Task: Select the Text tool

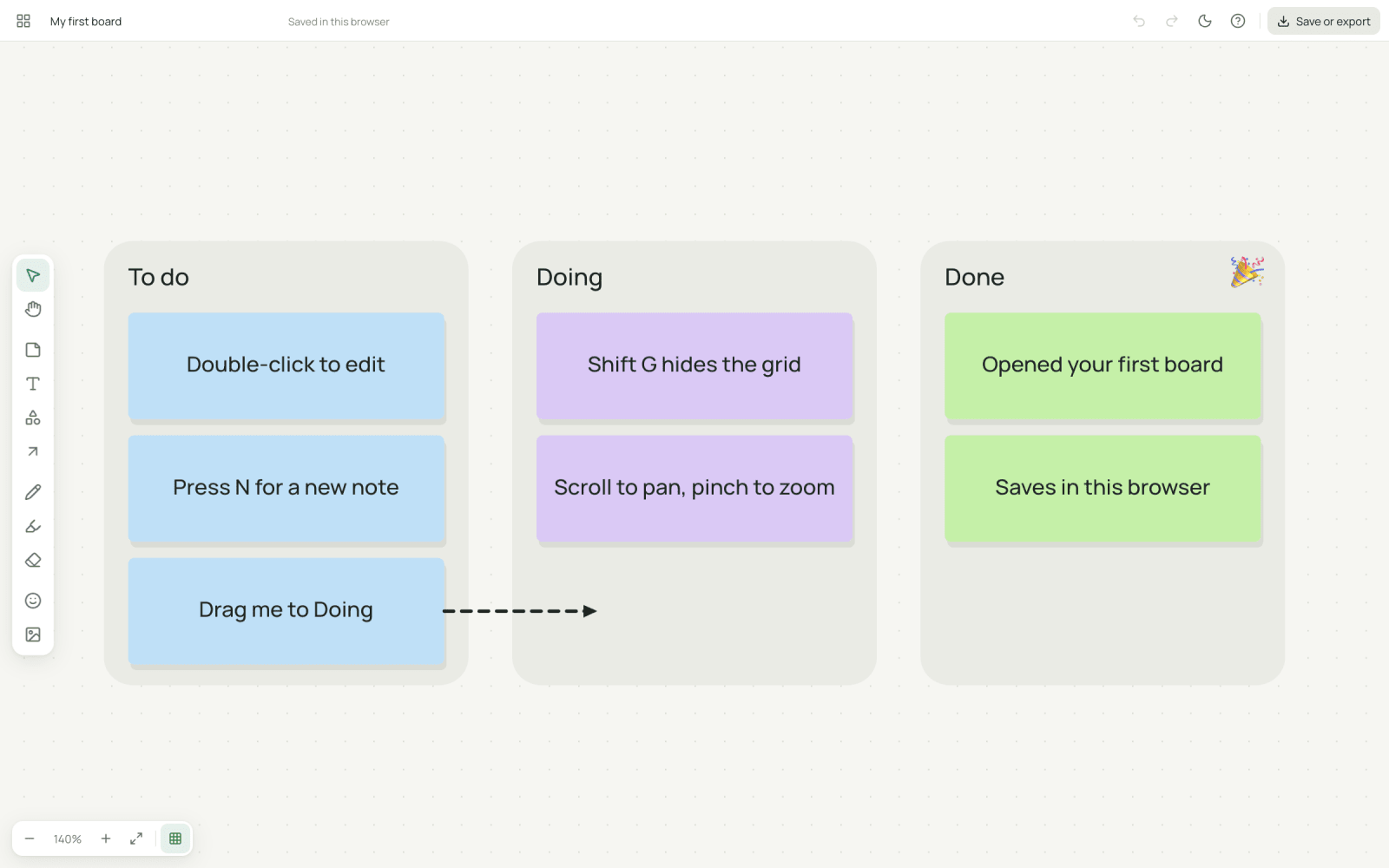Action: [x=33, y=384]
